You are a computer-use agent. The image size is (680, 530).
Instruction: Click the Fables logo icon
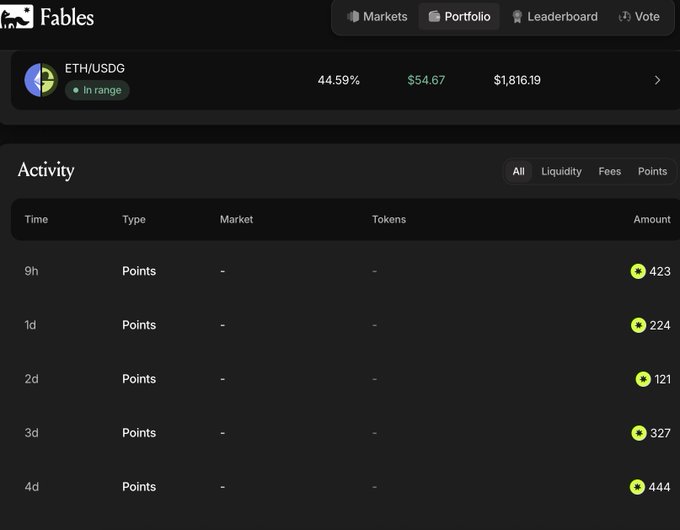pyautogui.click(x=16, y=16)
